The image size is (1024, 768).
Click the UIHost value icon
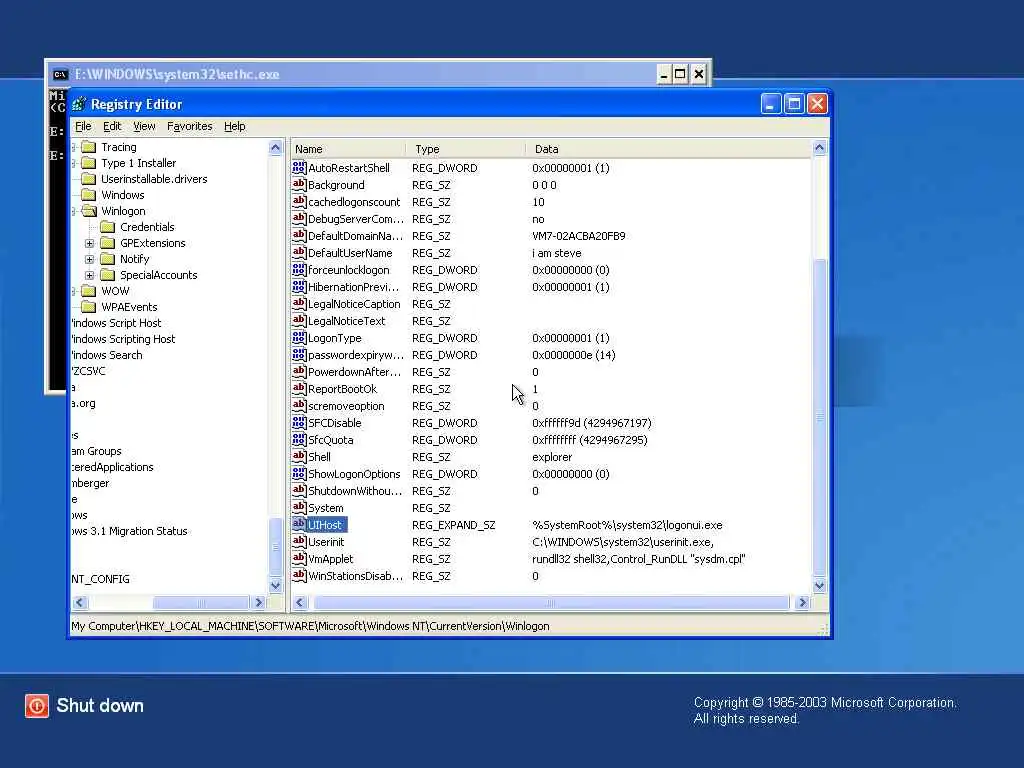tap(298, 524)
